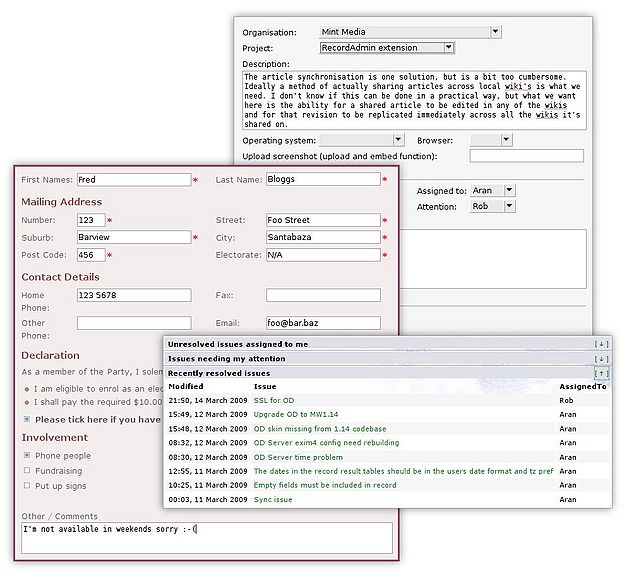Viewport: 627px width, 576px height.
Task: Open the 'Upgrade OD to MW1.14' issue
Action: click(296, 414)
